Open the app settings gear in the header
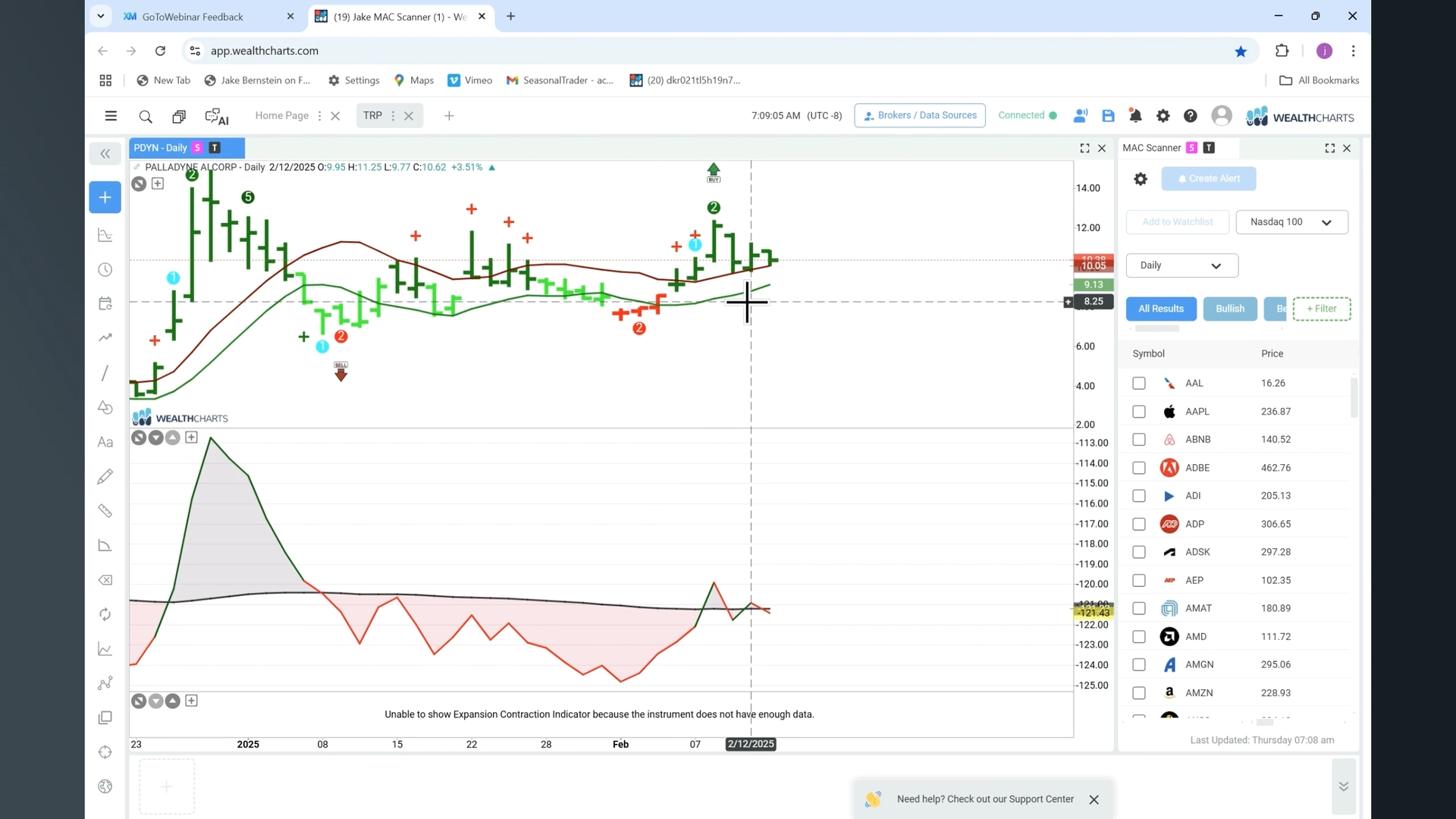1456x819 pixels. click(1163, 116)
